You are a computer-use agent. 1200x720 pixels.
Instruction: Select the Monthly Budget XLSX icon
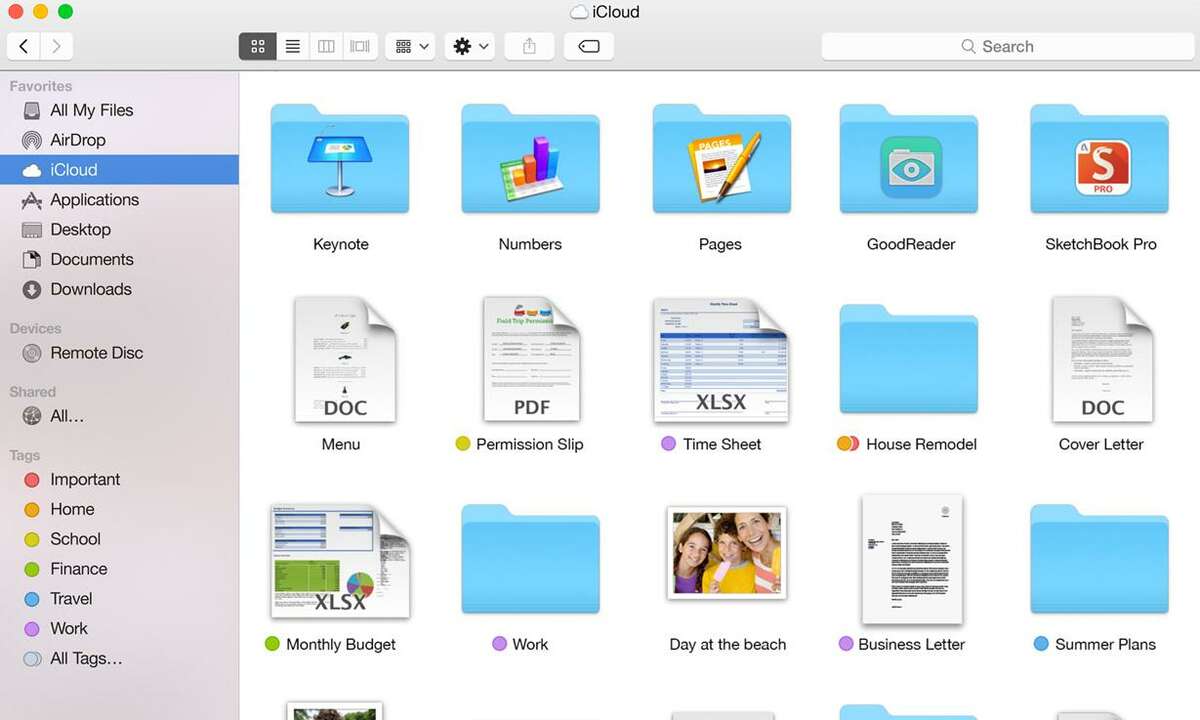340,562
